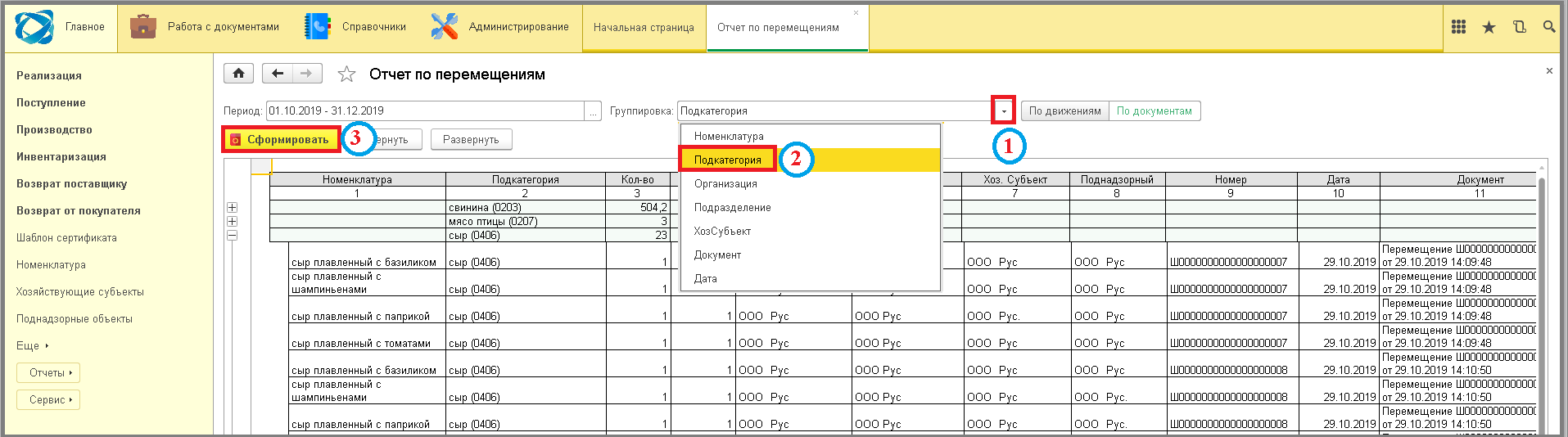Switch to По движениям mode

(x=1064, y=111)
